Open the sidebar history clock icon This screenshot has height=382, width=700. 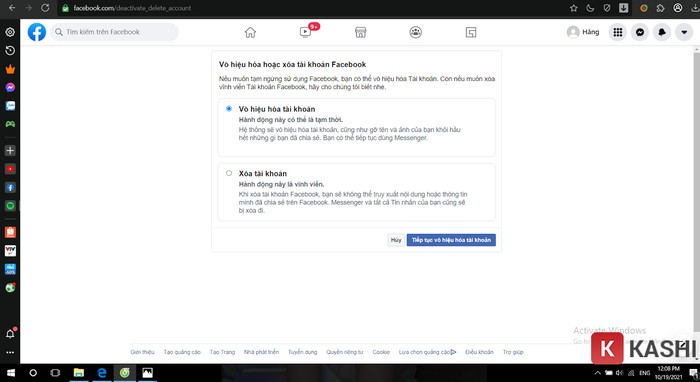click(10, 50)
